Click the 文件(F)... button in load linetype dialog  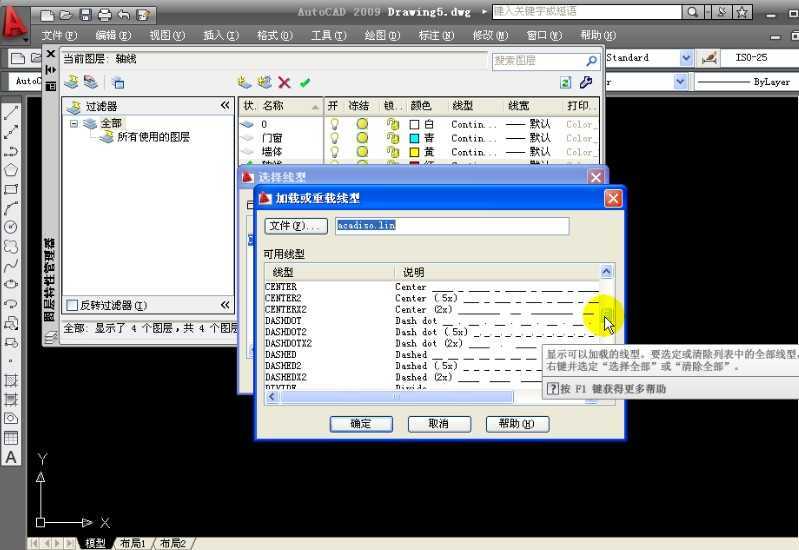[x=296, y=226]
